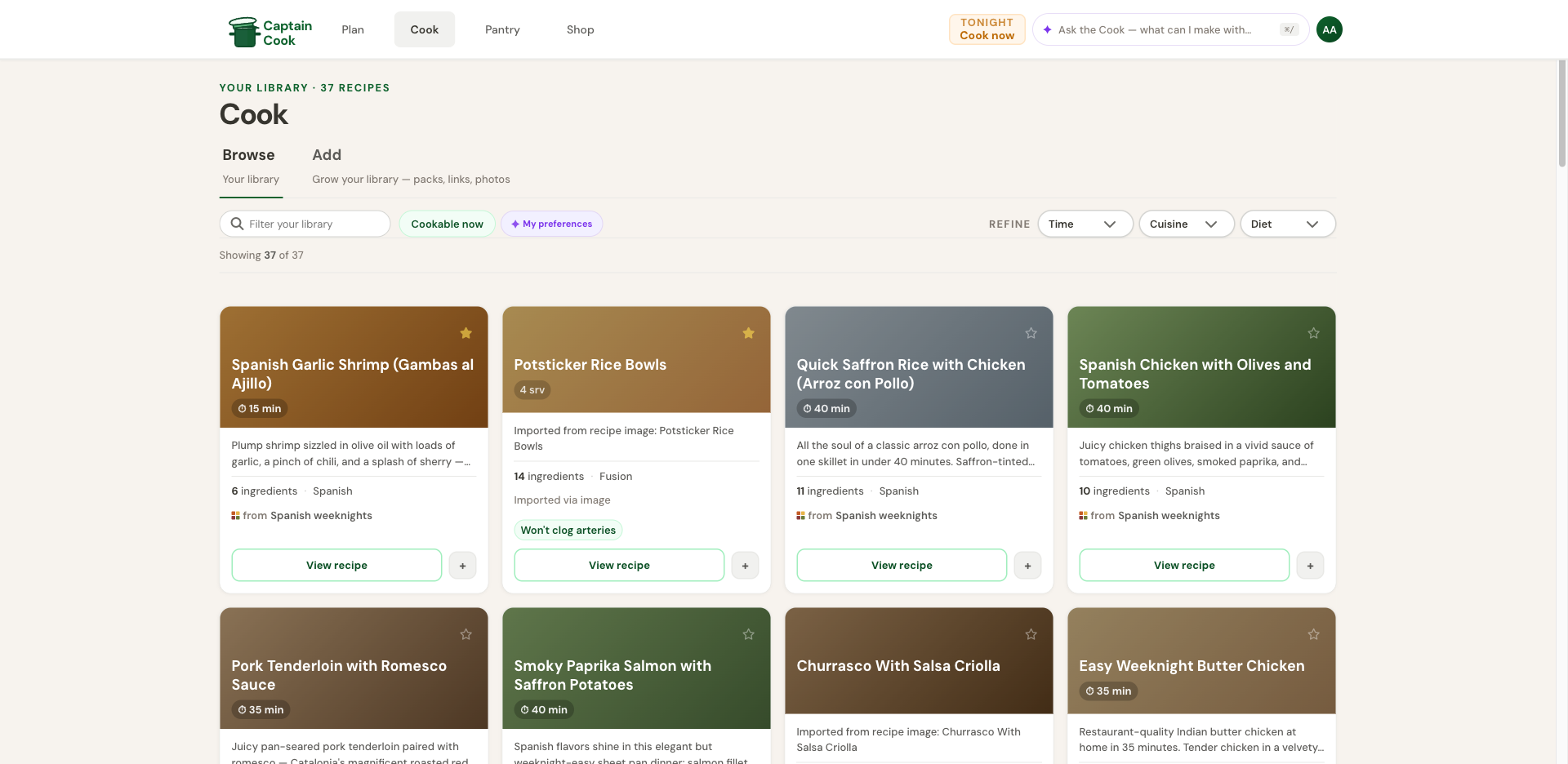Screen dimensions: 1568x764
Task: Switch to the Add tab
Action: (411, 167)
